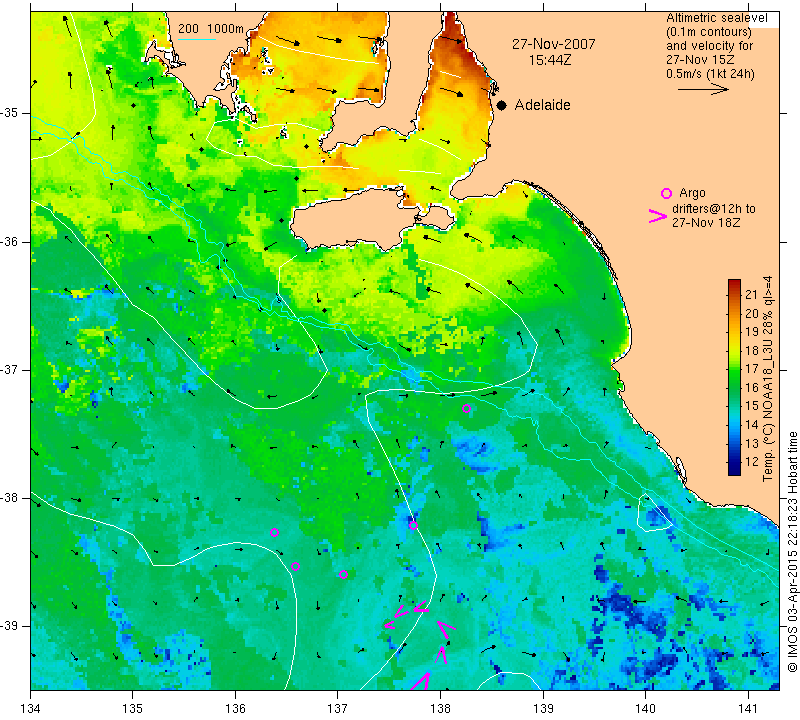The image size is (800, 720).
Task: Click the longitude axis label 134
Action: click(x=31, y=709)
